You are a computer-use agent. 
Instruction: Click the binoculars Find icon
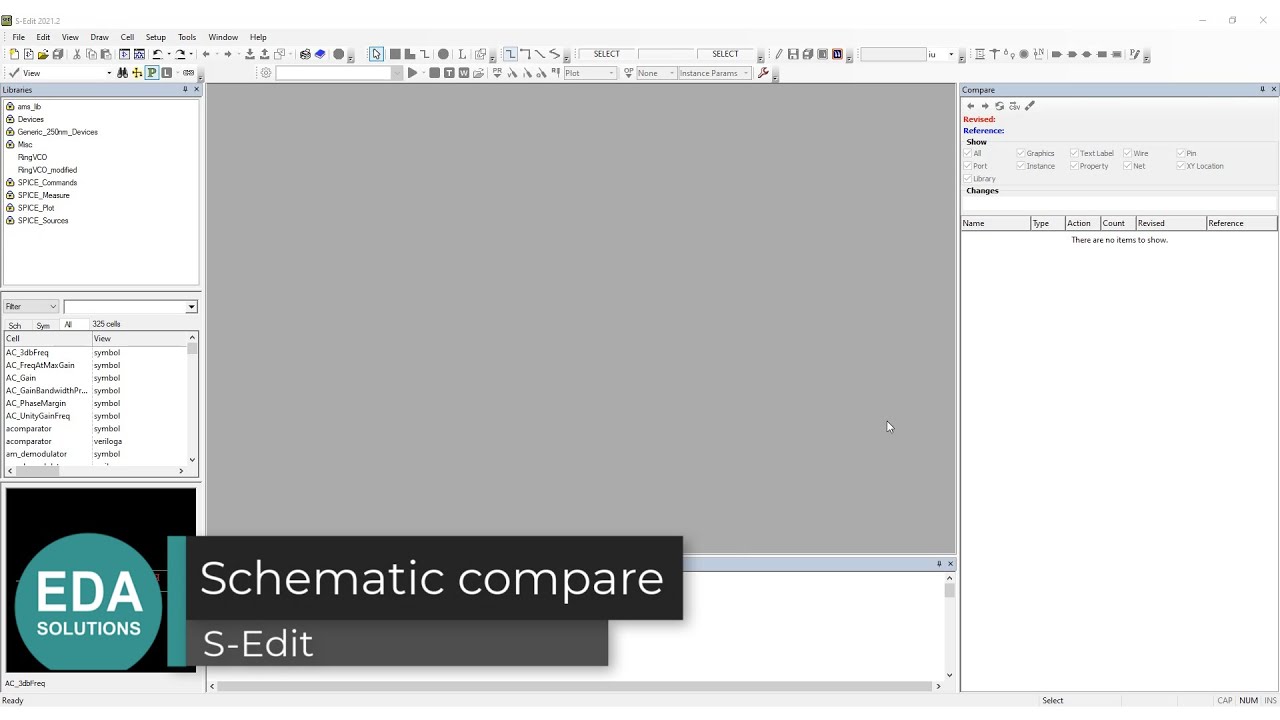pyautogui.click(x=122, y=73)
